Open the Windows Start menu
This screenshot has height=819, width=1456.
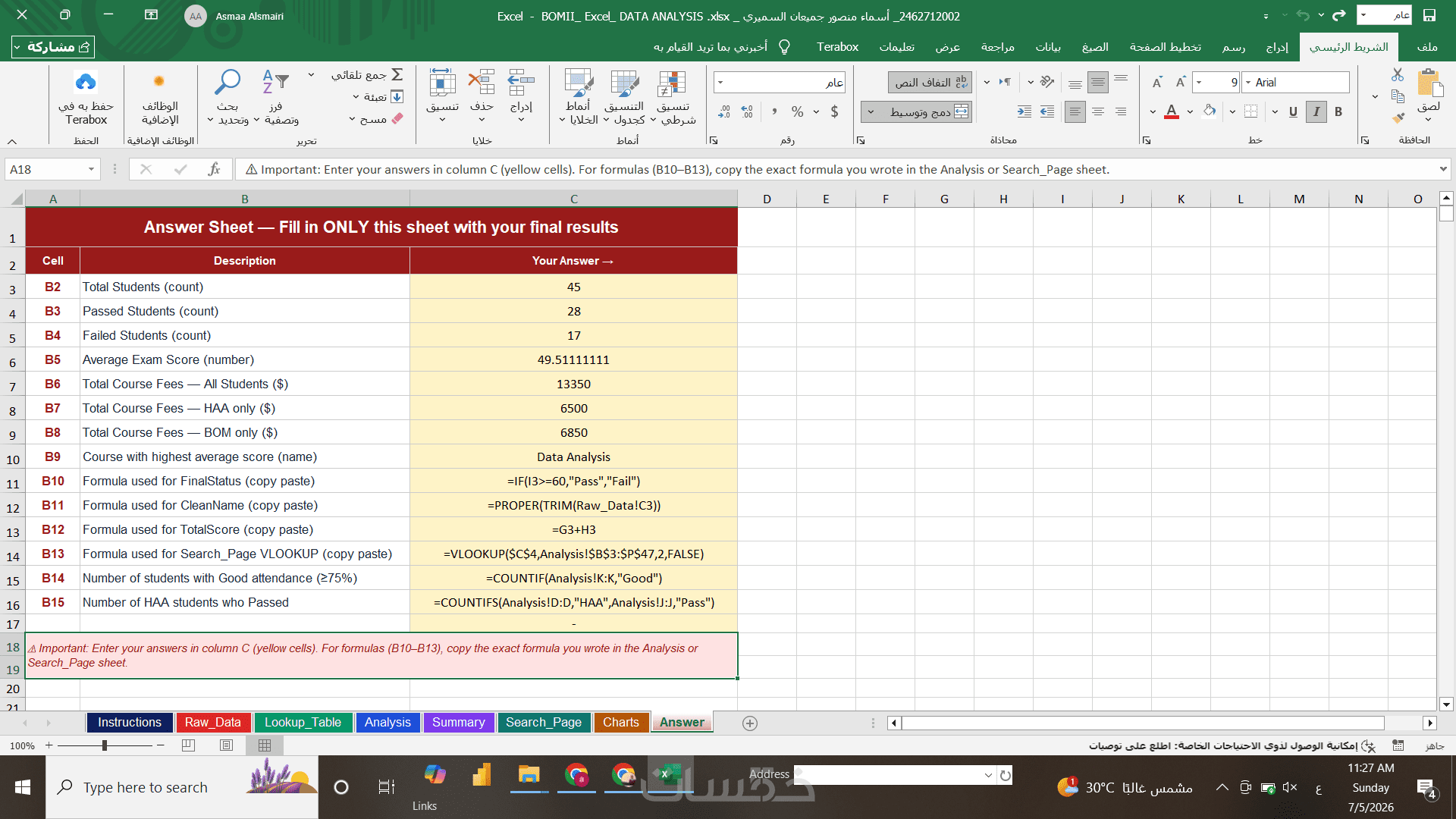23,787
